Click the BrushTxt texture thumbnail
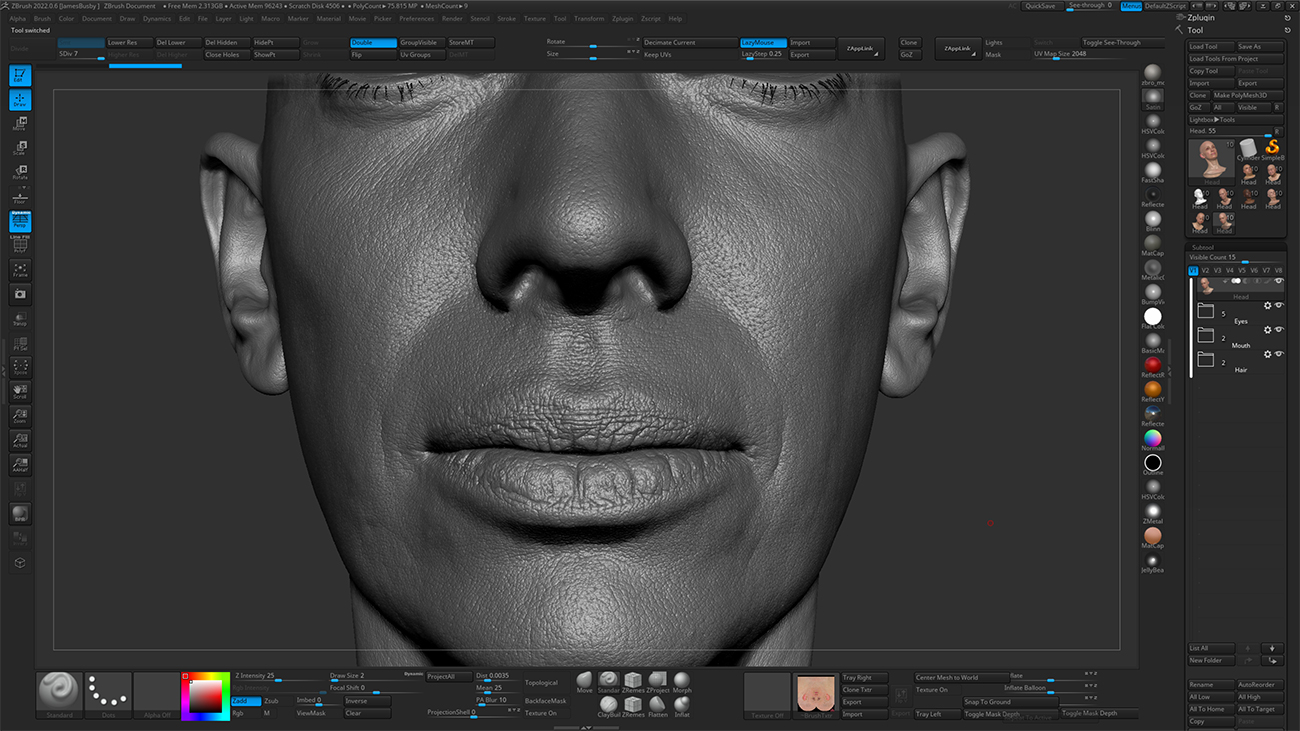Screen dimensions: 1300x731 click(x=815, y=693)
